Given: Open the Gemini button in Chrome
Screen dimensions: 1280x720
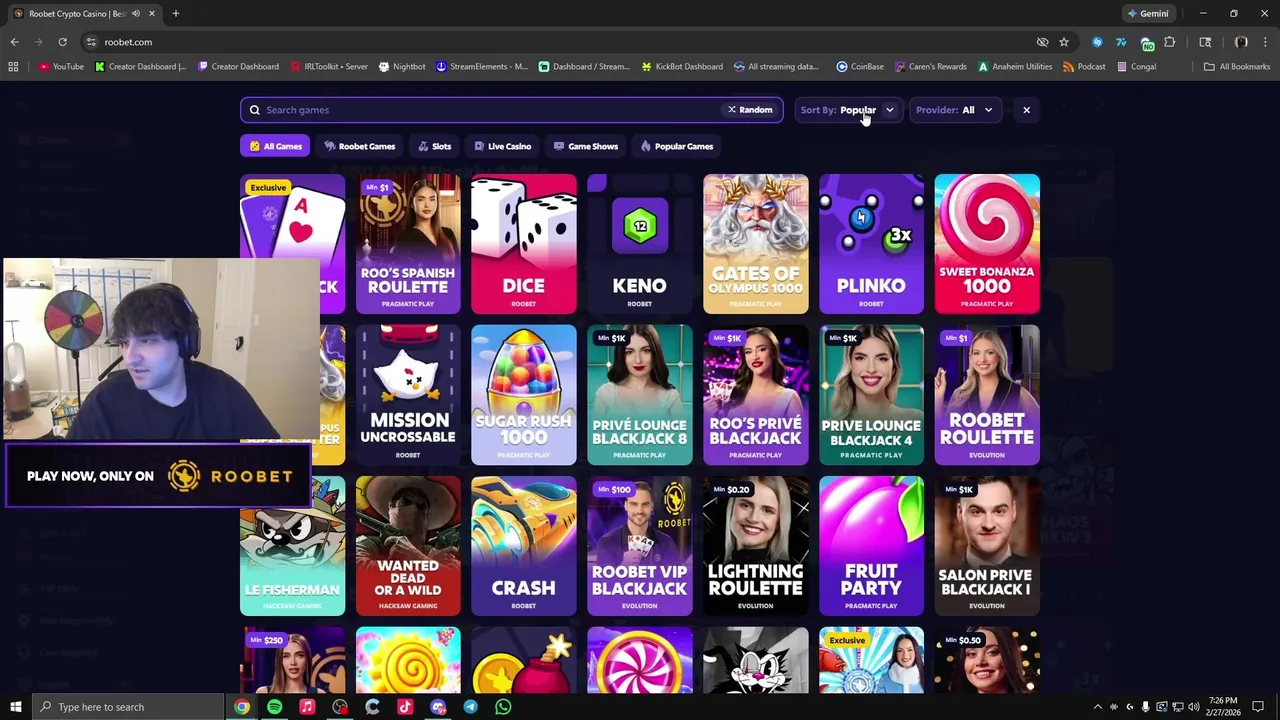Looking at the screenshot, I should (1148, 14).
